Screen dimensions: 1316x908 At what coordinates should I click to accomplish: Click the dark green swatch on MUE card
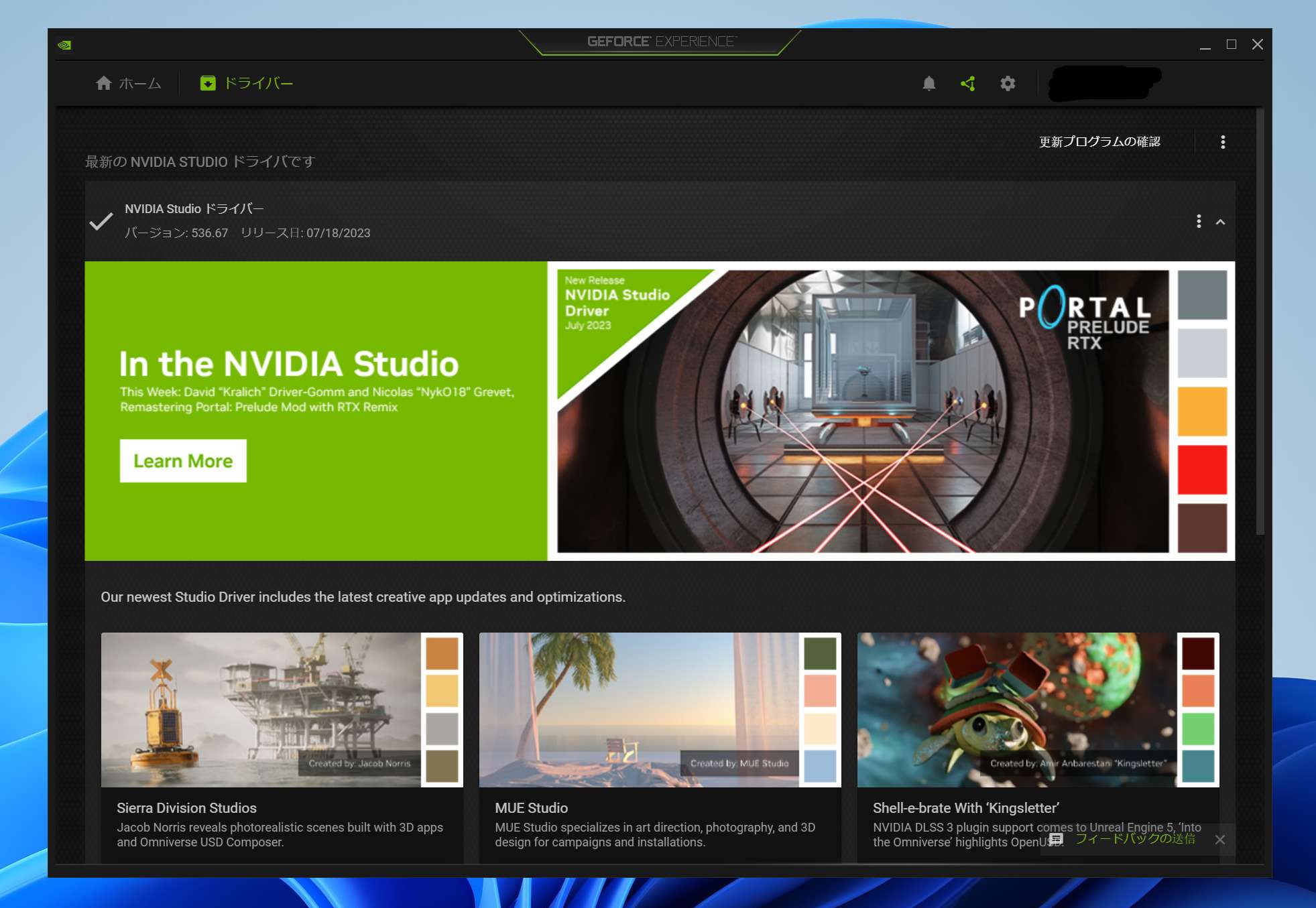coord(820,653)
